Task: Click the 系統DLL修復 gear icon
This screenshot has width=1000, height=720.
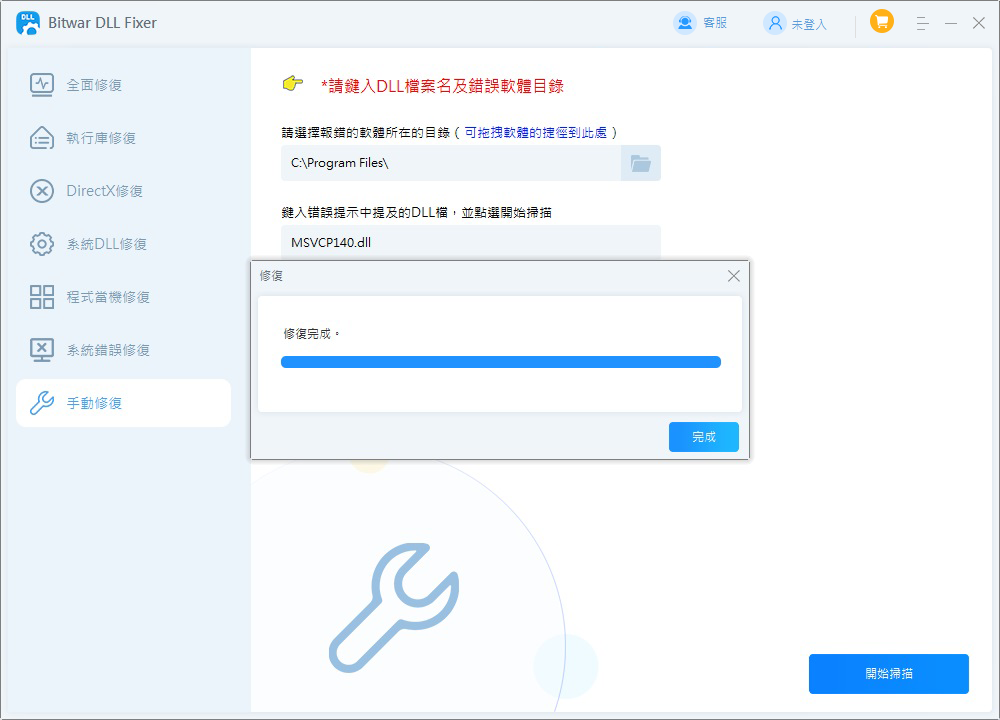Action: pyautogui.click(x=42, y=244)
